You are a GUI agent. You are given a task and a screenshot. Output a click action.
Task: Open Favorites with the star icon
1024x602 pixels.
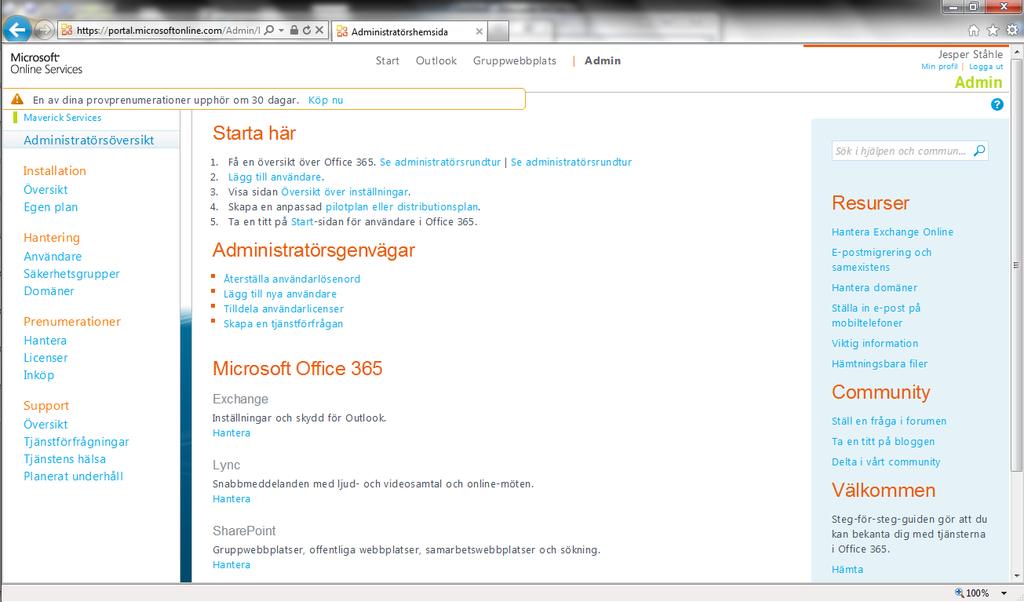coord(993,30)
